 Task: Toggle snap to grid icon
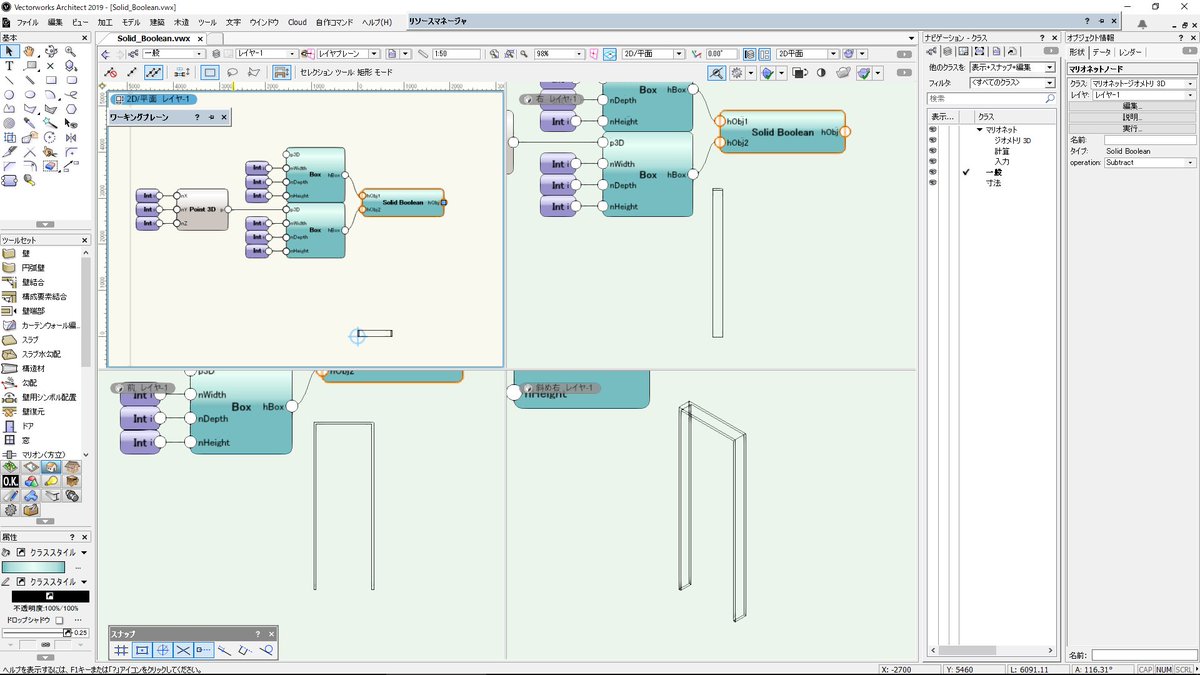coord(122,650)
